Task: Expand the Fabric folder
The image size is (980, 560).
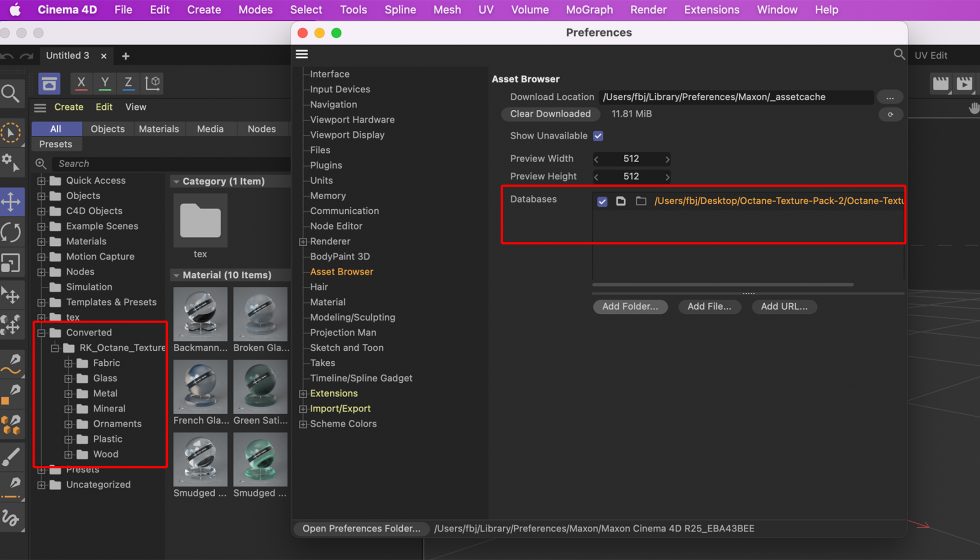Action: point(68,363)
